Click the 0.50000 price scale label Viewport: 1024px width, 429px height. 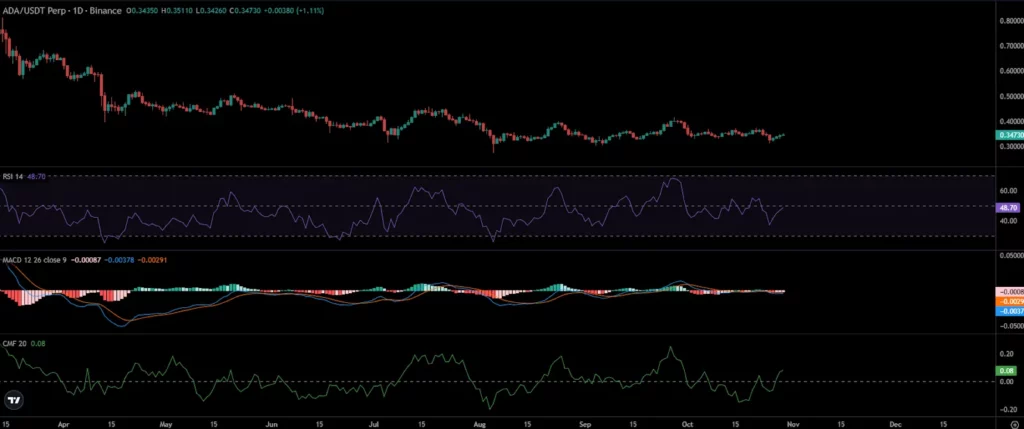(x=1011, y=96)
